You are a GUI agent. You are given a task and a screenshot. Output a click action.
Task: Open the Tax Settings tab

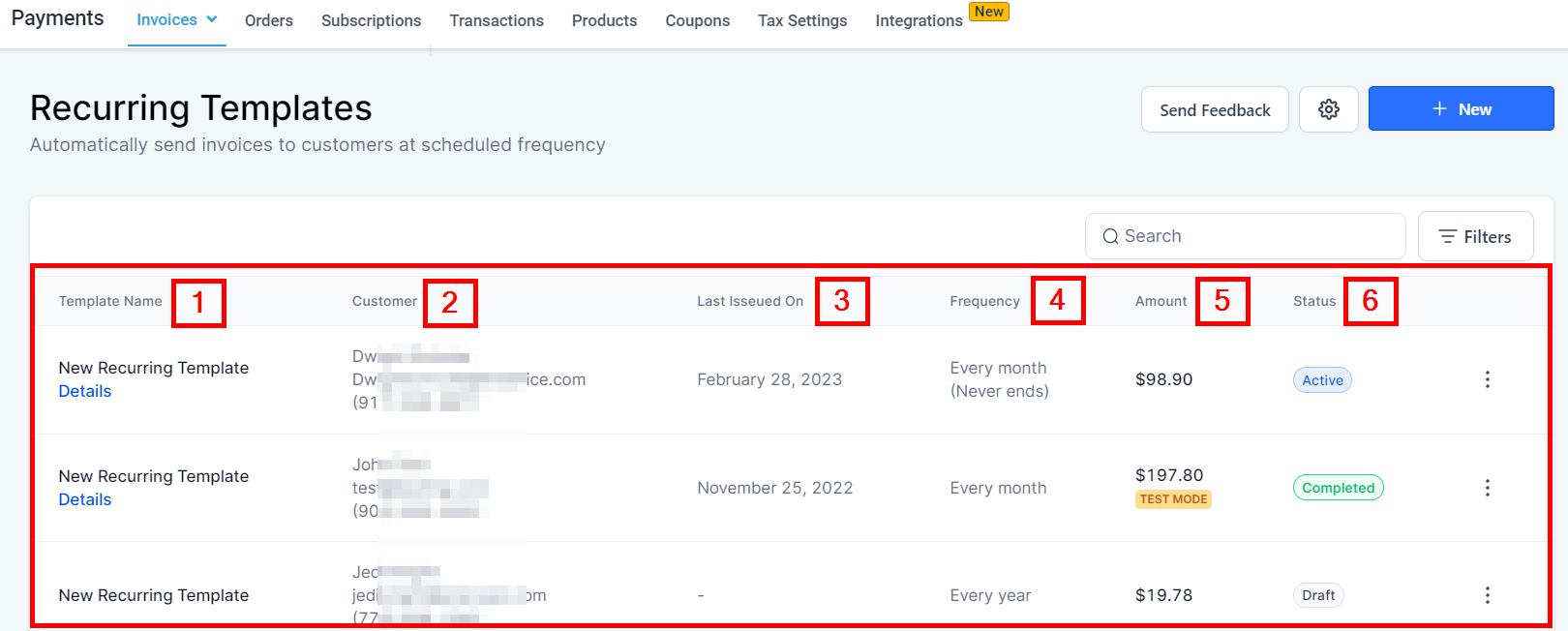(802, 20)
